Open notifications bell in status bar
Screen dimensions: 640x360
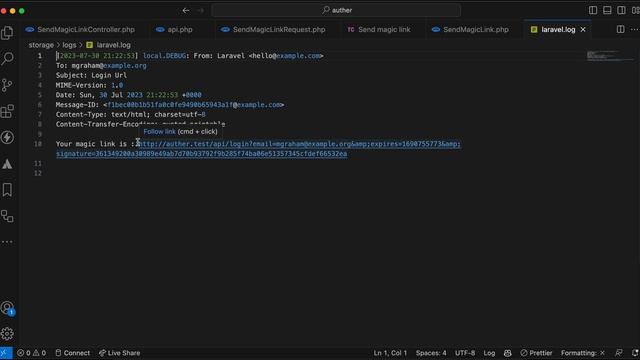tap(635, 353)
